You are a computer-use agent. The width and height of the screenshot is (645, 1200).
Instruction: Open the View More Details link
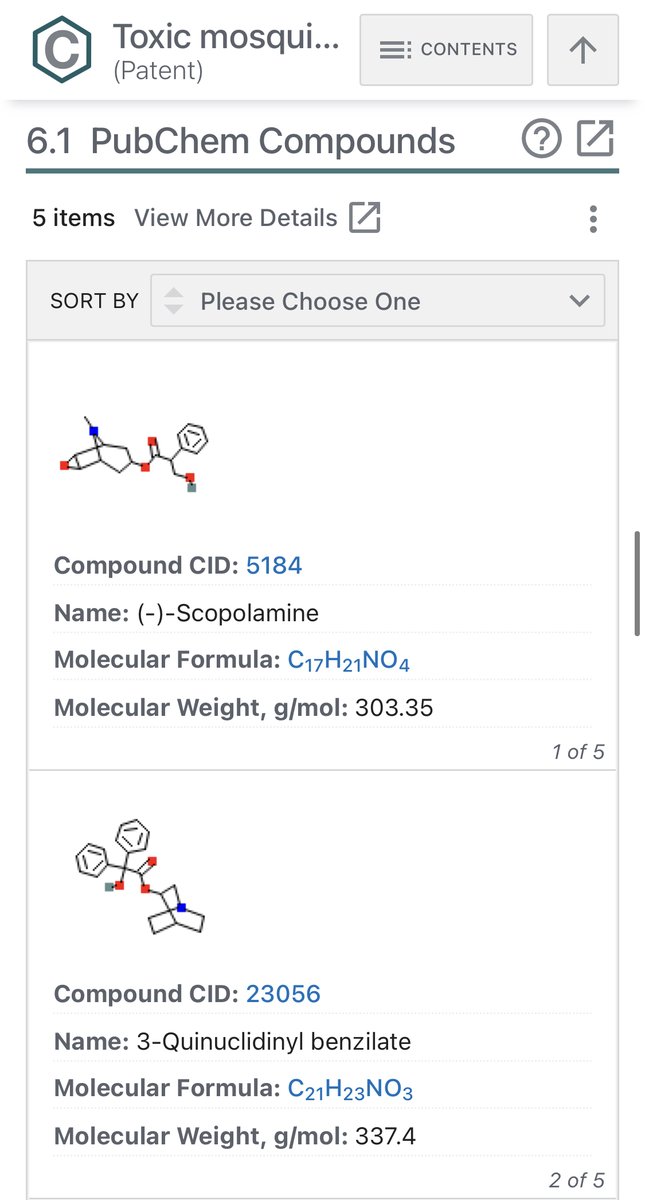(x=236, y=218)
